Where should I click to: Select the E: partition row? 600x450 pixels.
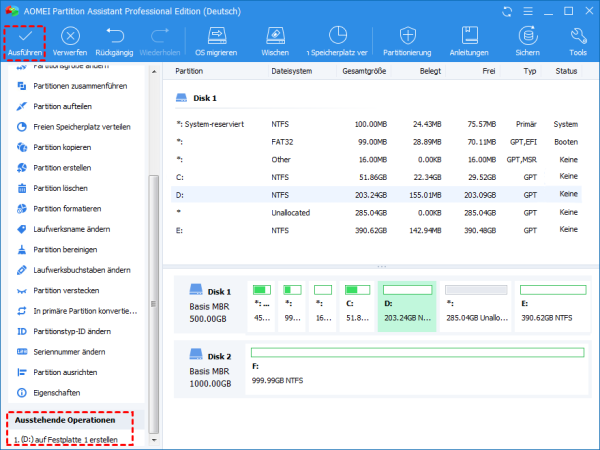pos(377,230)
